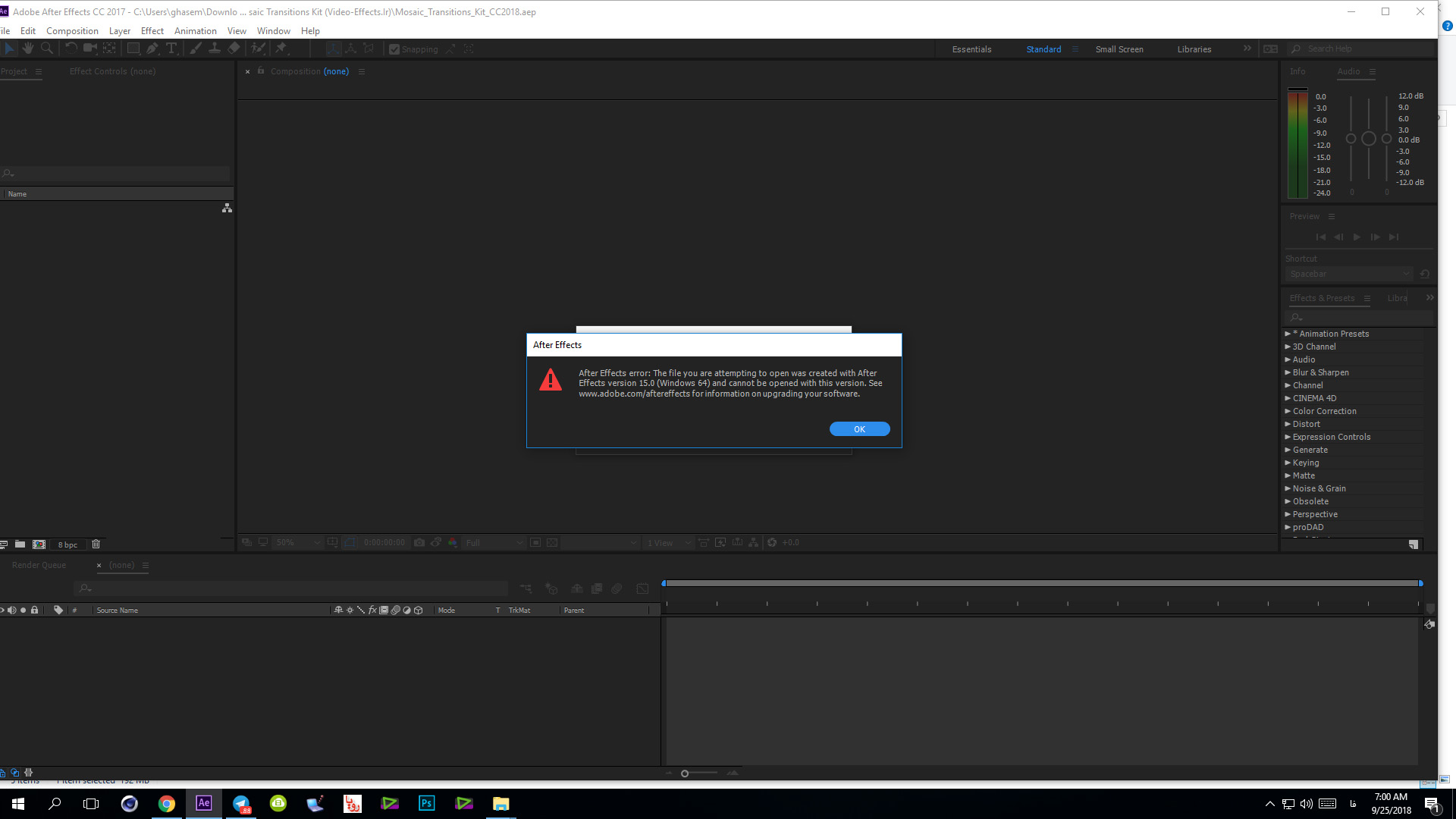Adjust the center audio level slider
This screenshot has height=819, width=1456.
1368,139
